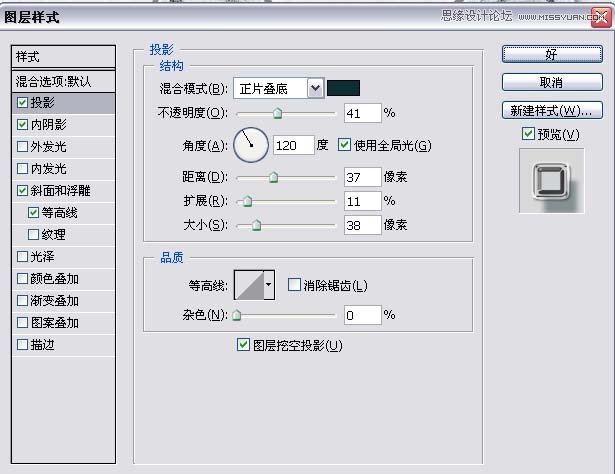Select the 样式 styles list header

[x=64, y=57]
